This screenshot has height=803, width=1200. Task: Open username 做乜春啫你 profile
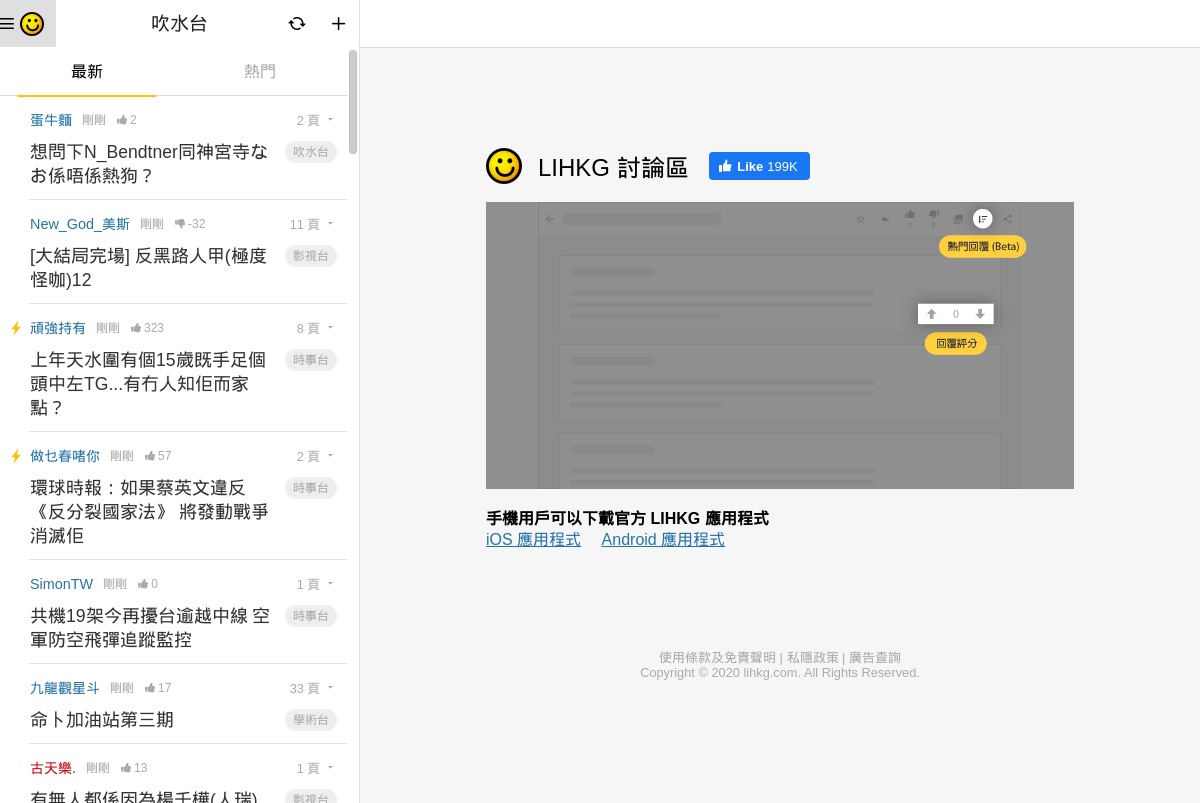(65, 456)
